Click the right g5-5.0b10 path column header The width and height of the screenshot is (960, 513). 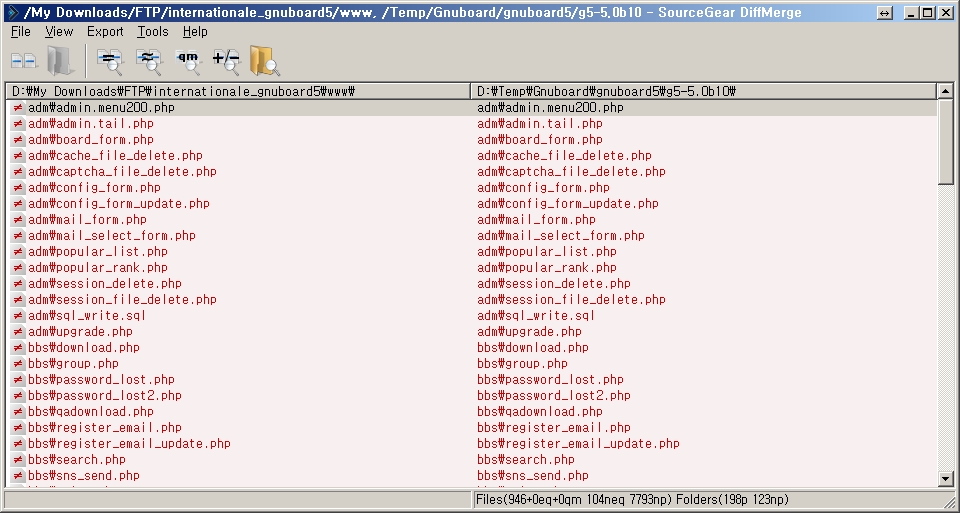tap(703, 91)
